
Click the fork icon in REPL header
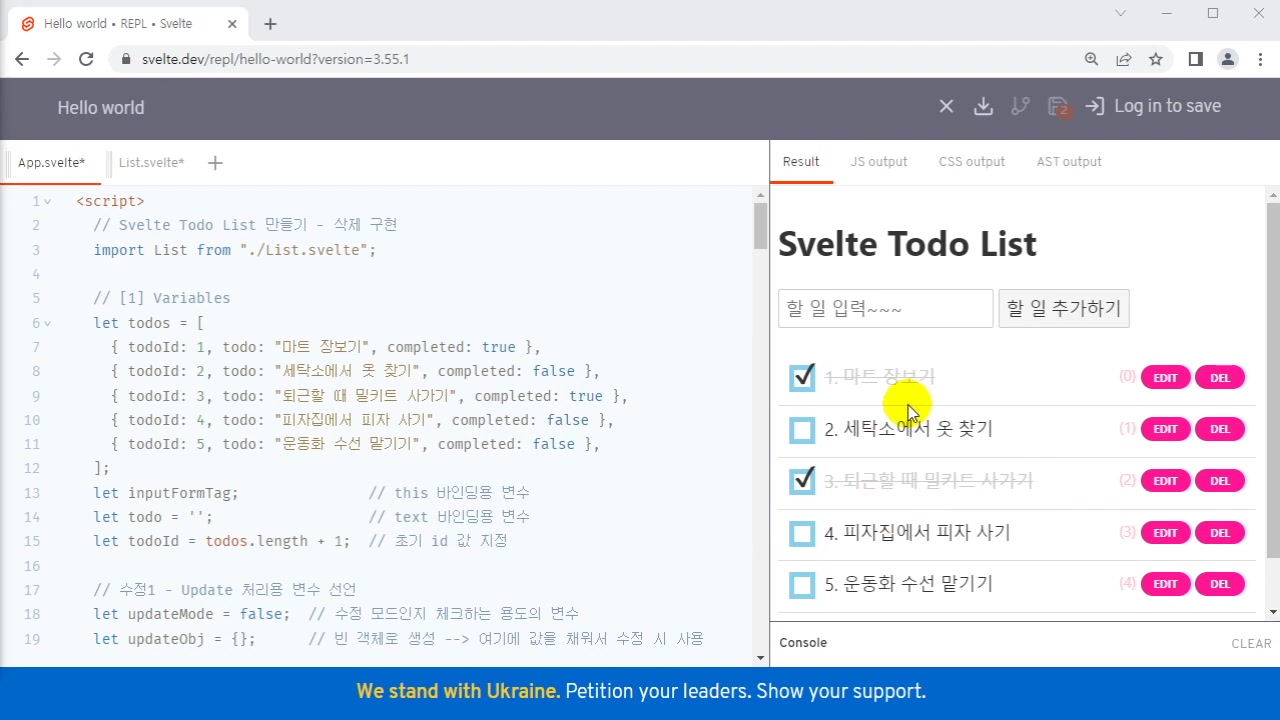click(1020, 107)
